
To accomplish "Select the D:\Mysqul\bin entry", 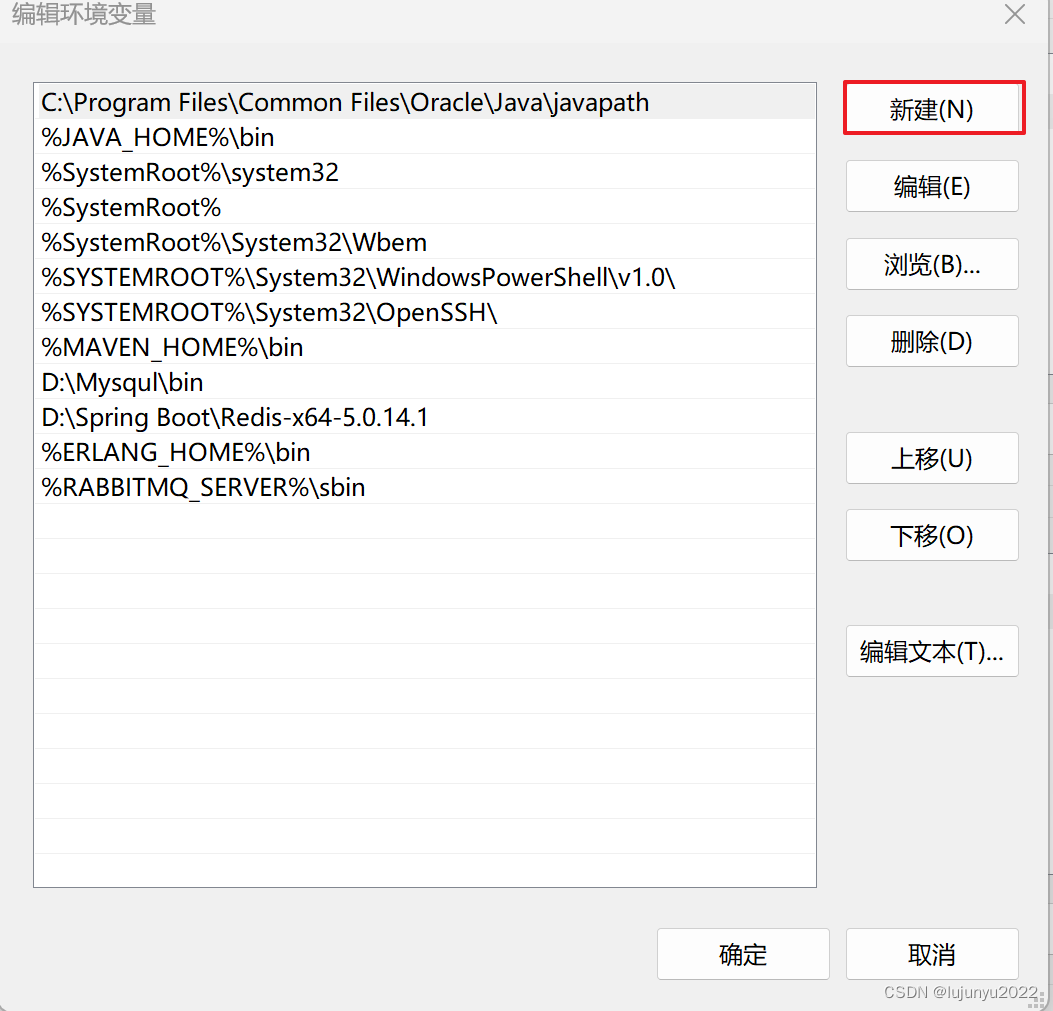I will pos(425,382).
